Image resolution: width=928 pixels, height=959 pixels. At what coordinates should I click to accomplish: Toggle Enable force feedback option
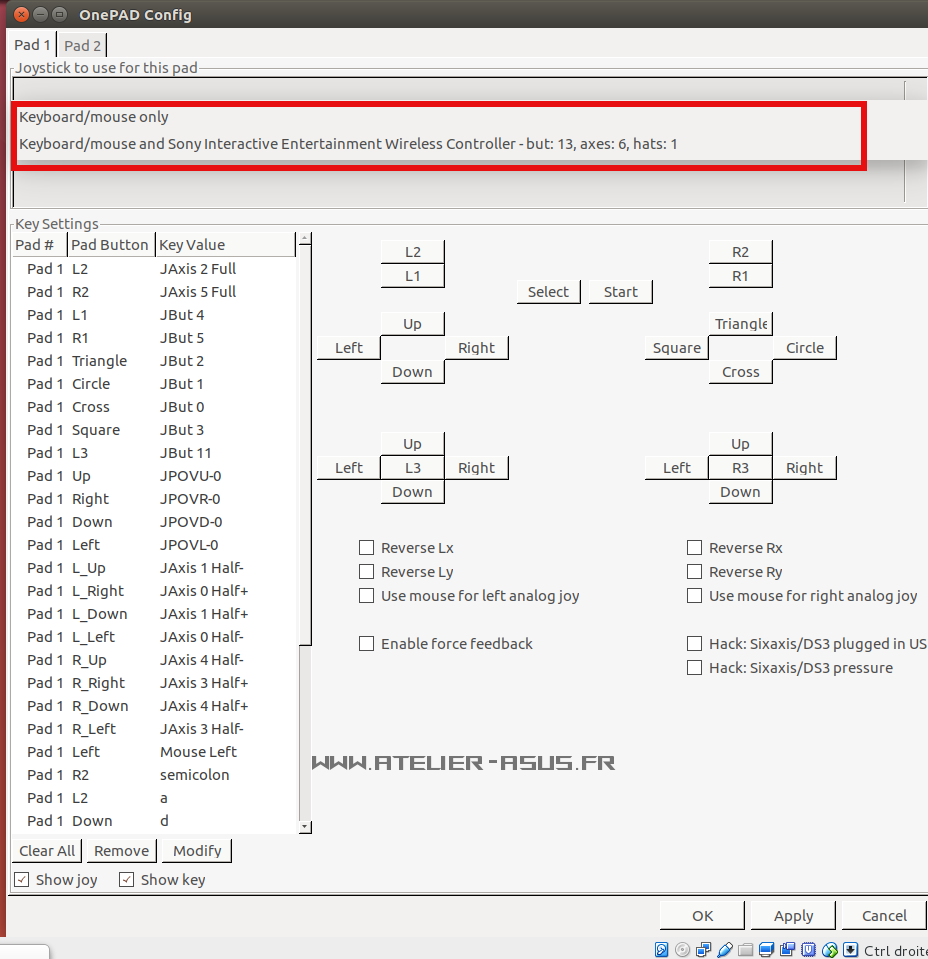[367, 644]
